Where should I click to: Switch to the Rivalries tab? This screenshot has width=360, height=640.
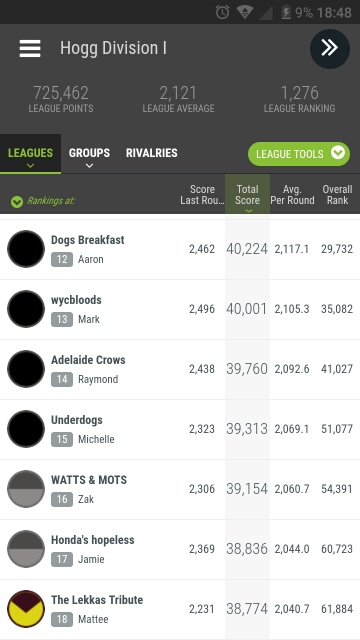point(151,153)
